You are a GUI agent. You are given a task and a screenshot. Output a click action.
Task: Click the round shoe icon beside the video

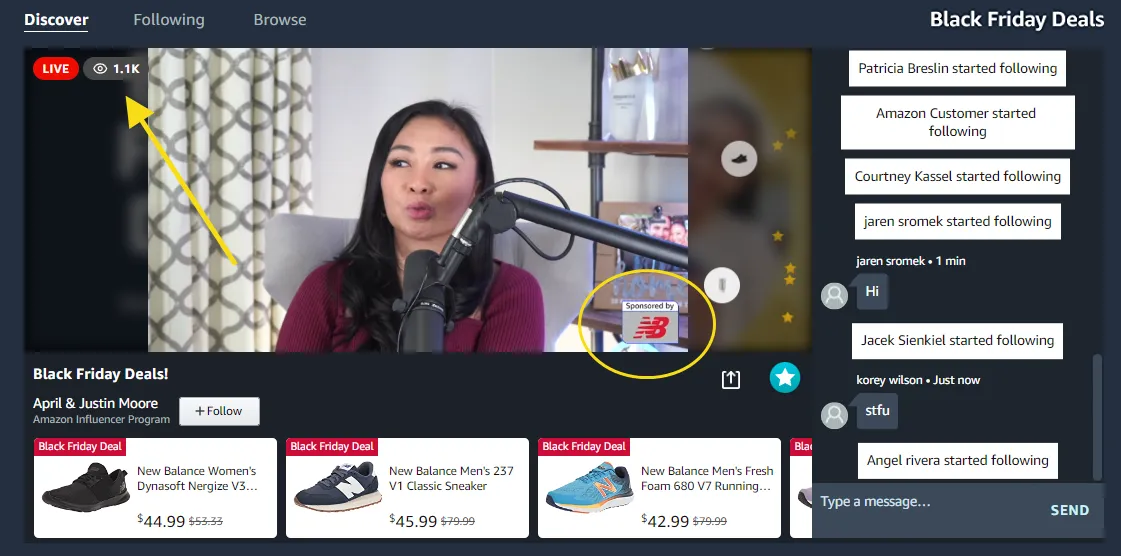(x=739, y=158)
